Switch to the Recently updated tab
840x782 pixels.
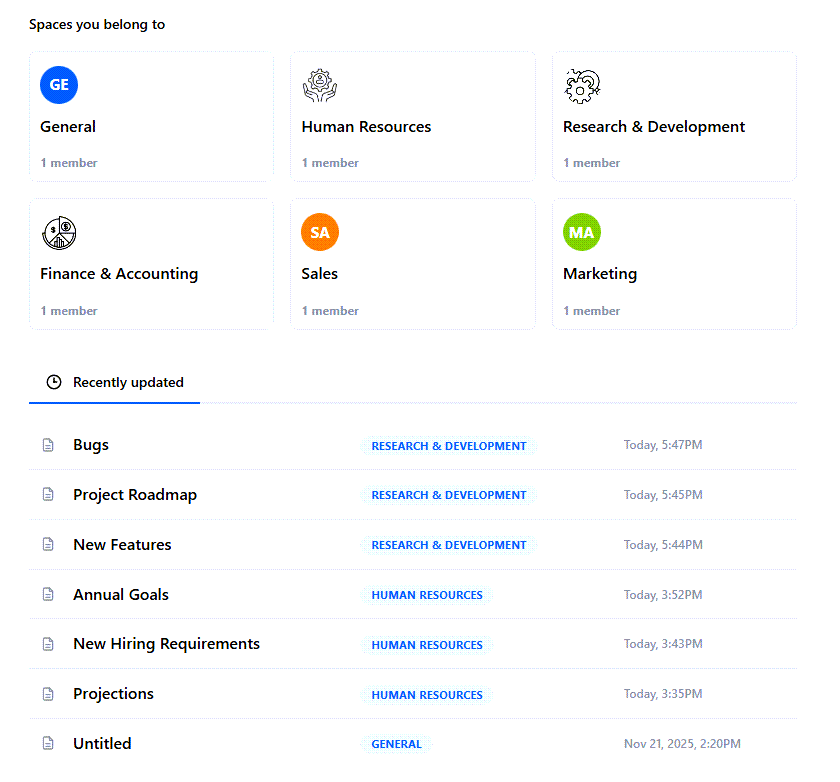coord(128,382)
